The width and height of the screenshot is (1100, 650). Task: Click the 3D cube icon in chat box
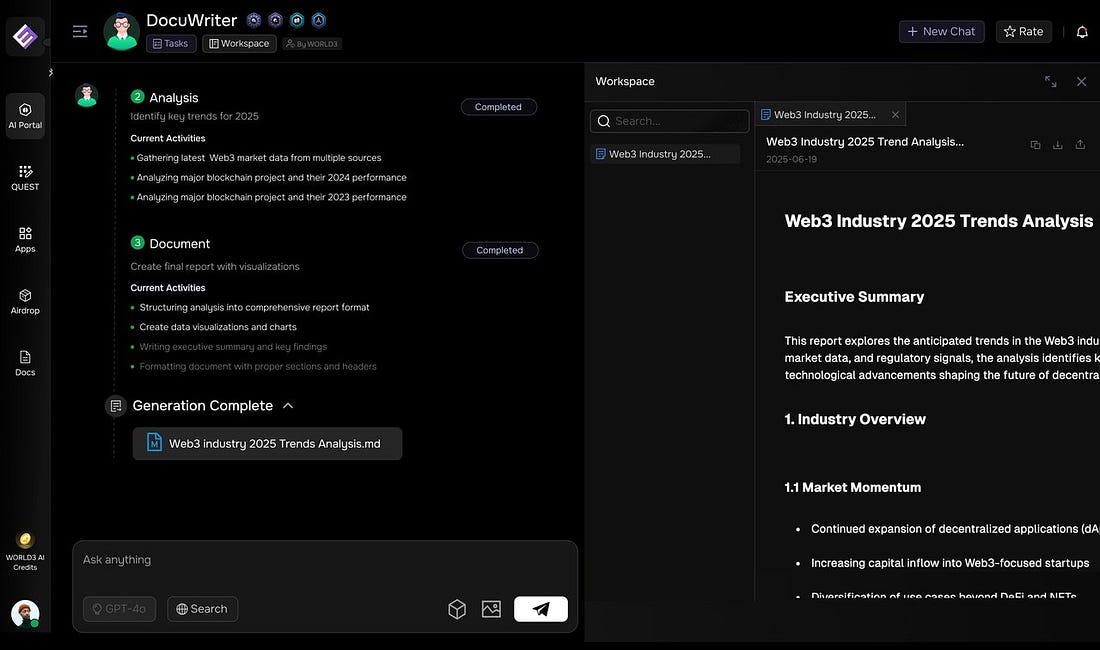coord(457,609)
